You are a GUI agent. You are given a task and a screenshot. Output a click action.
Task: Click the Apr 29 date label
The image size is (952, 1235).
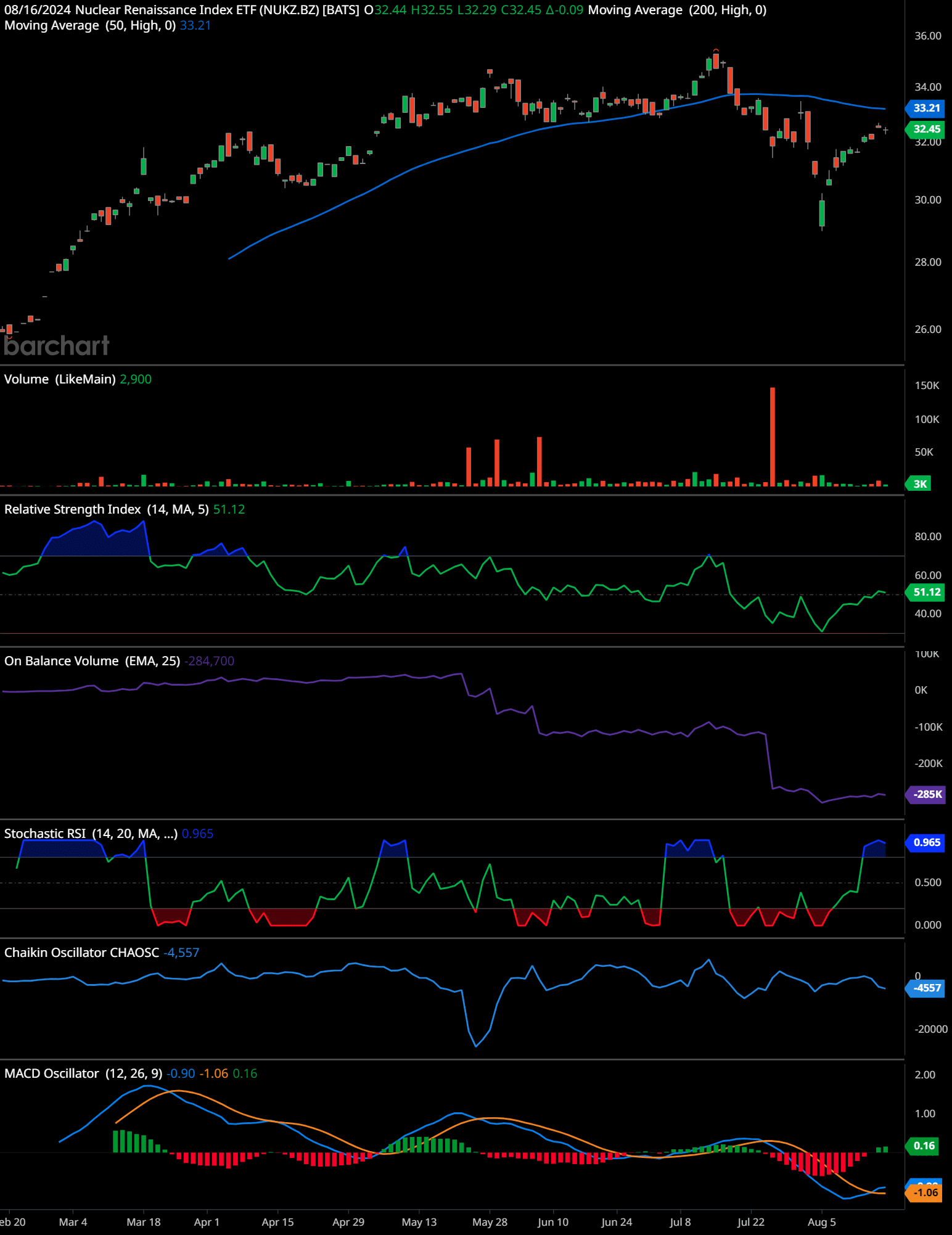coord(348,1222)
